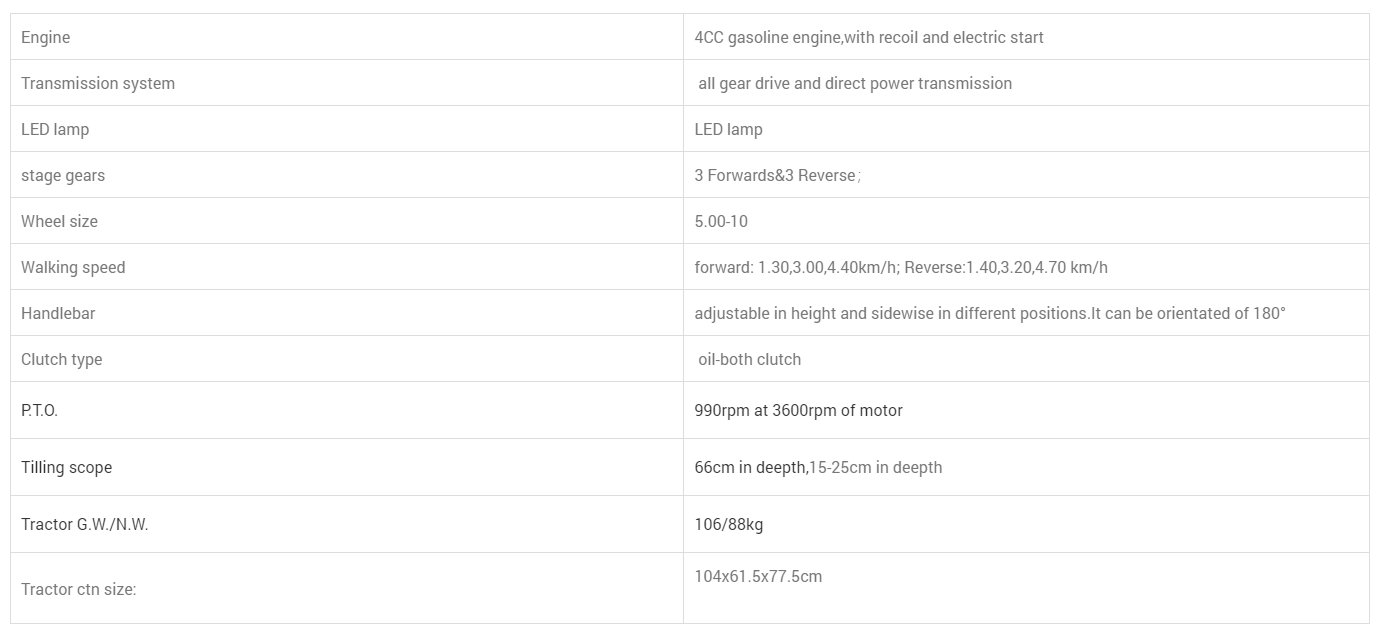Select the oil-both clutch value
Image resolution: width=1383 pixels, height=635 pixels.
(x=749, y=360)
